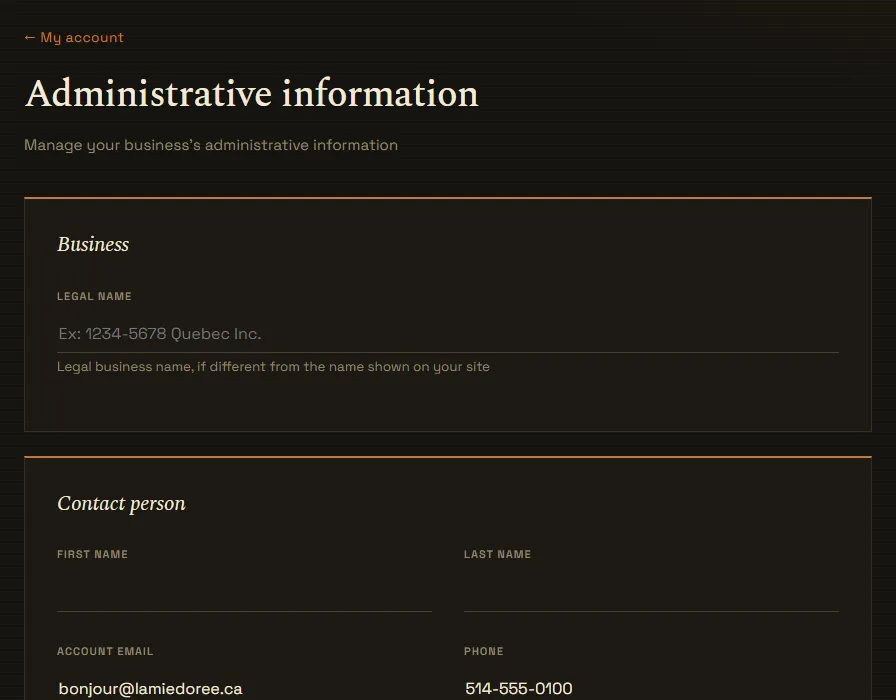Go back via the My account link

pyautogui.click(x=74, y=38)
